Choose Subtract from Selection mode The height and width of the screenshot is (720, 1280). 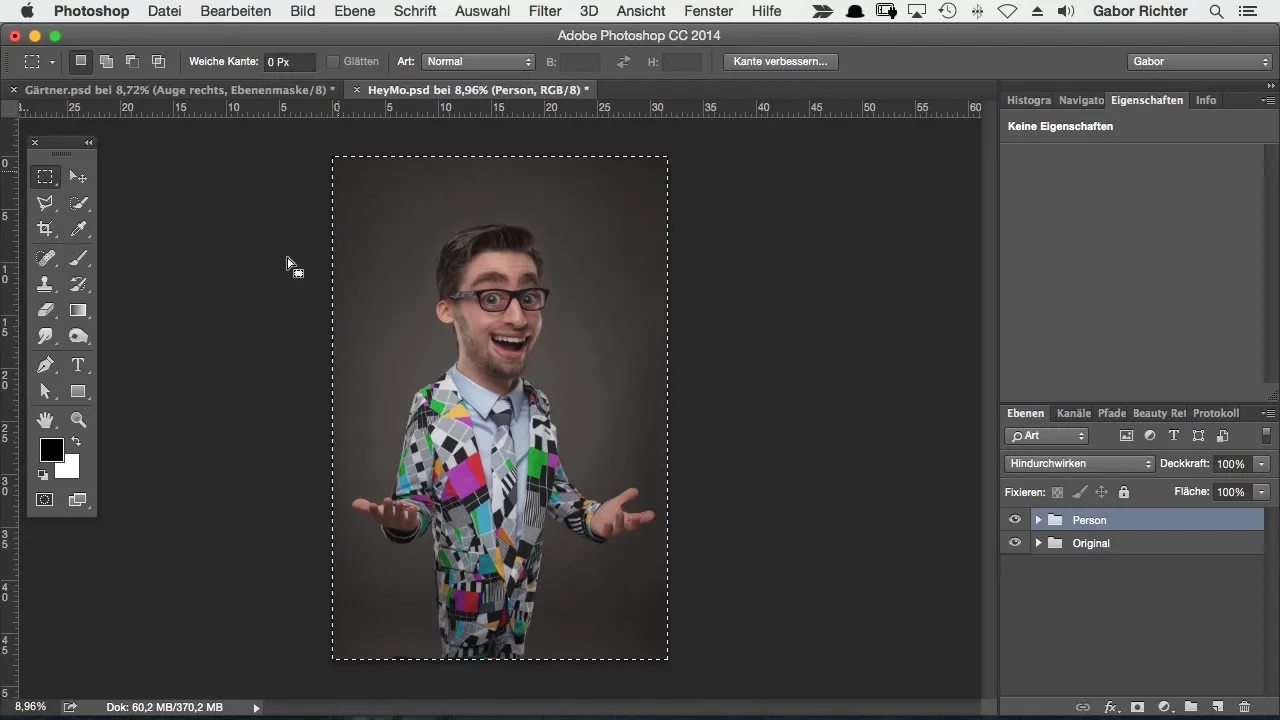[x=132, y=61]
